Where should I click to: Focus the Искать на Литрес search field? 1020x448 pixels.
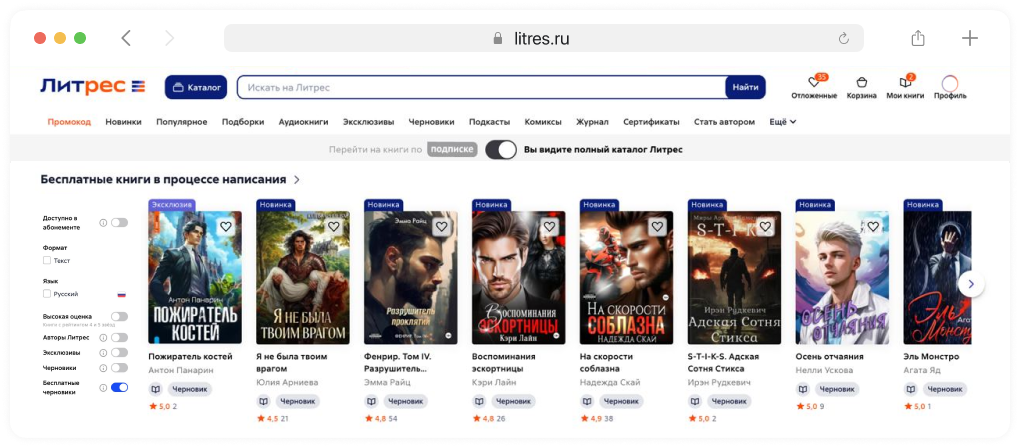tap(481, 87)
